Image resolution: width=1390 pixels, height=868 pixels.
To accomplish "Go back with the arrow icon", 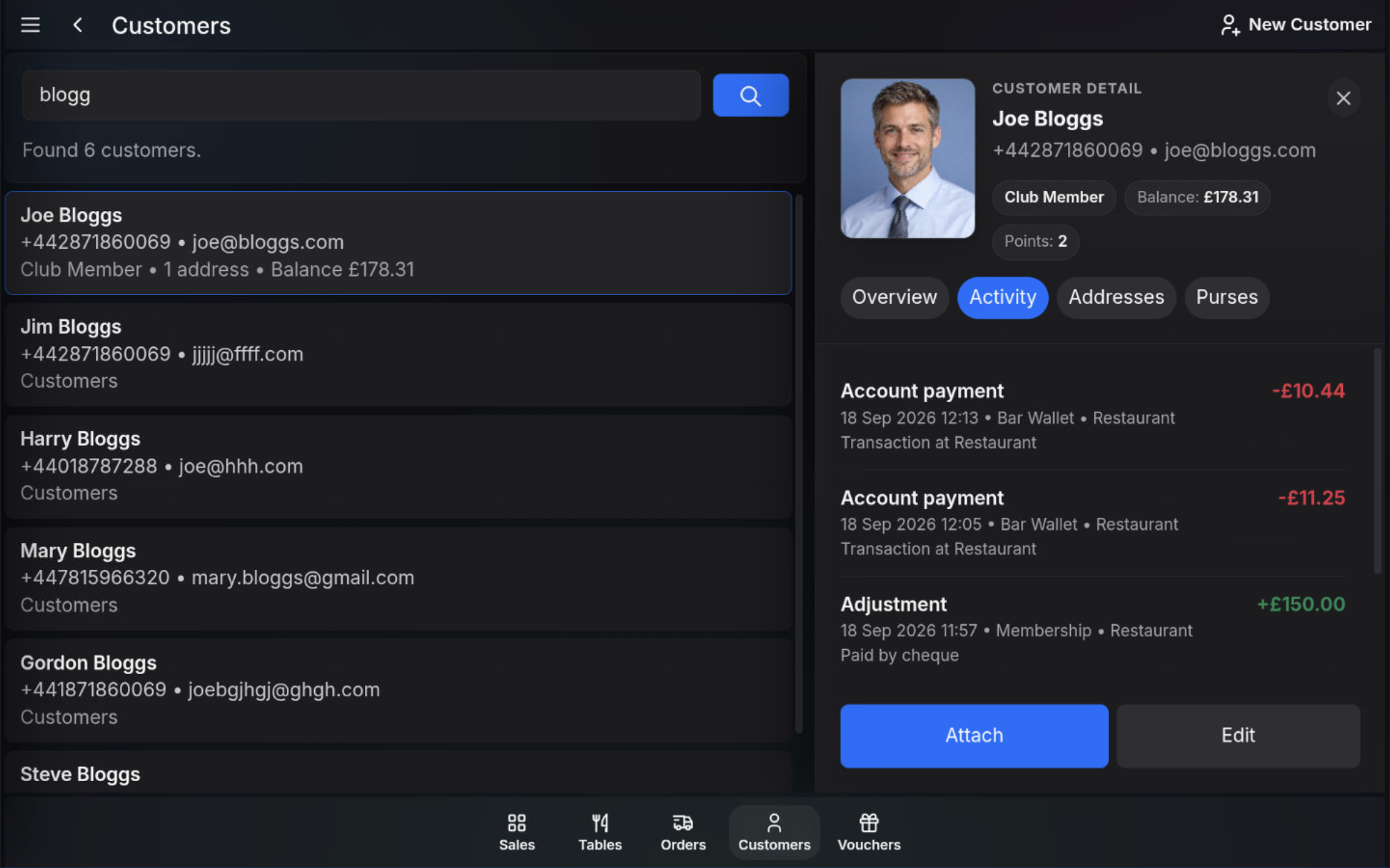I will click(78, 25).
